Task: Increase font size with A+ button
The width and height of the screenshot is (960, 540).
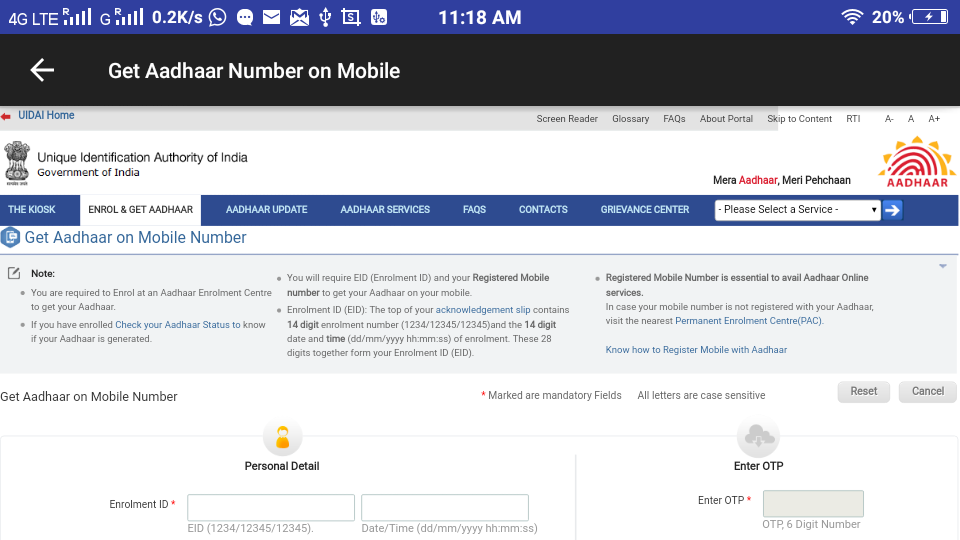Action: point(934,119)
